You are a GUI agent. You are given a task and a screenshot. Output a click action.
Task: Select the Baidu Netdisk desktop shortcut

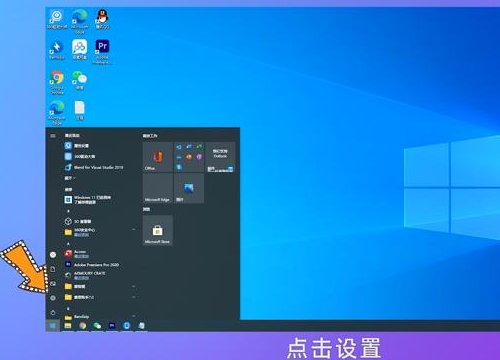(x=79, y=49)
